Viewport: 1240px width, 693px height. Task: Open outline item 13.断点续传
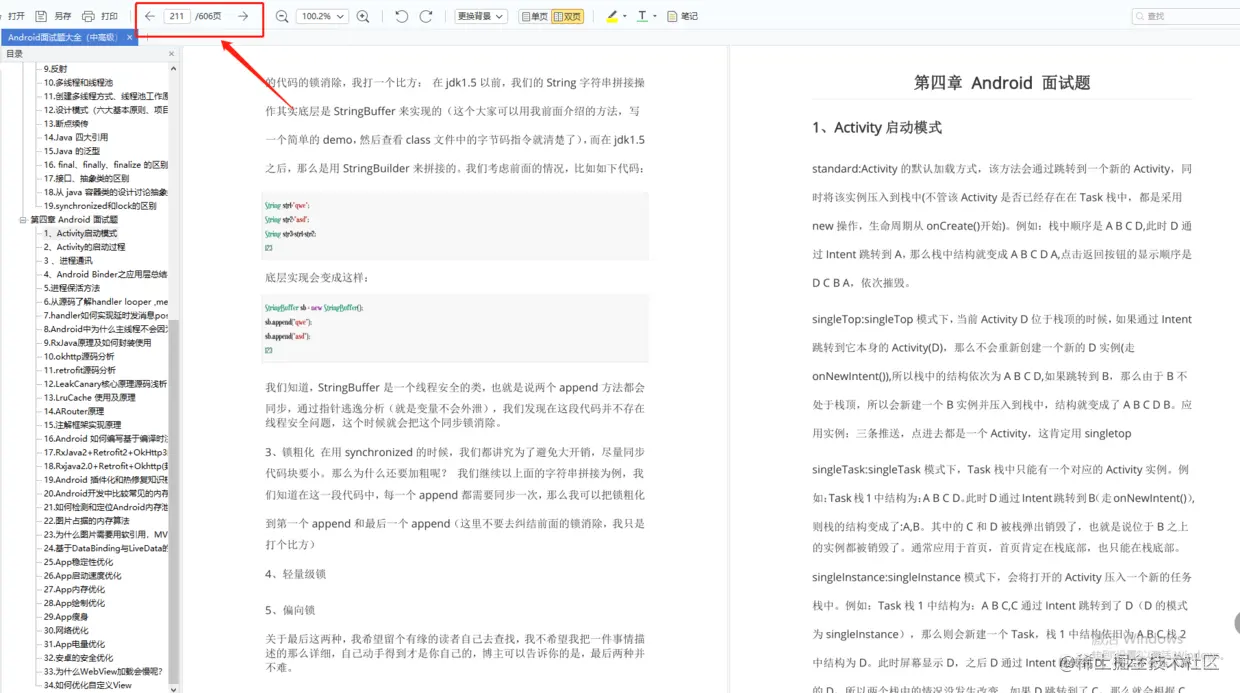pos(66,124)
